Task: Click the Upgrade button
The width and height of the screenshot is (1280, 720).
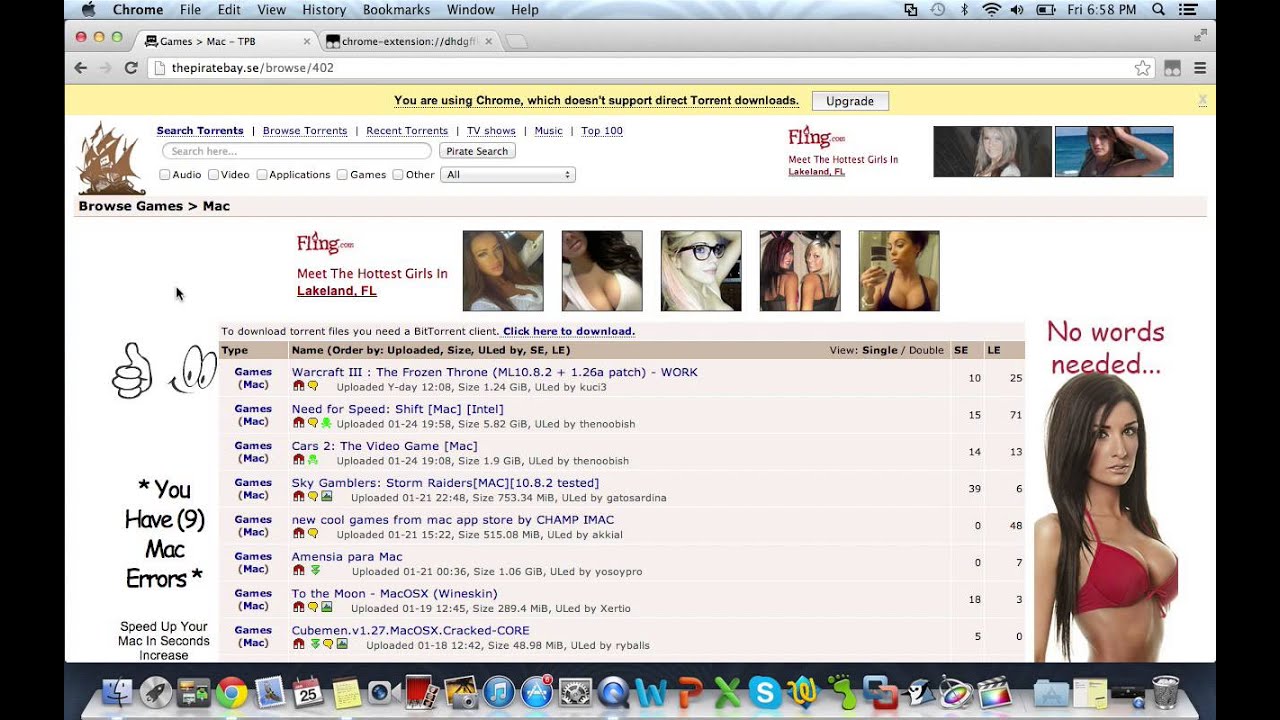Action: 850,101
